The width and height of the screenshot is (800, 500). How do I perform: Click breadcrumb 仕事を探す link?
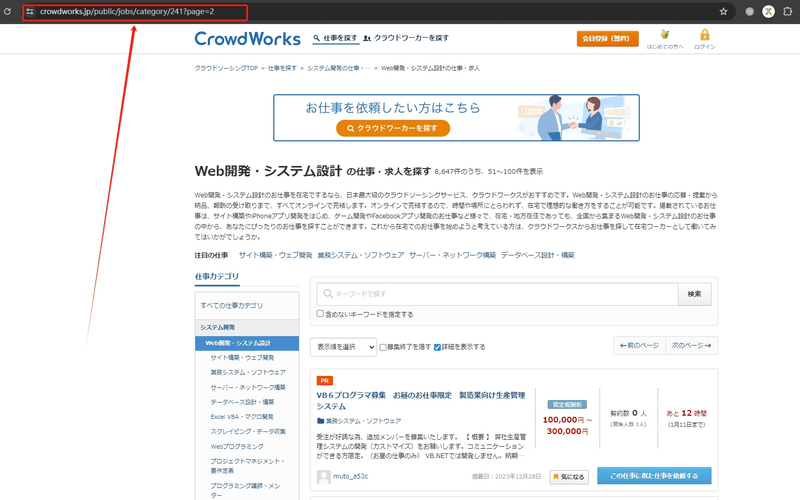coord(282,68)
